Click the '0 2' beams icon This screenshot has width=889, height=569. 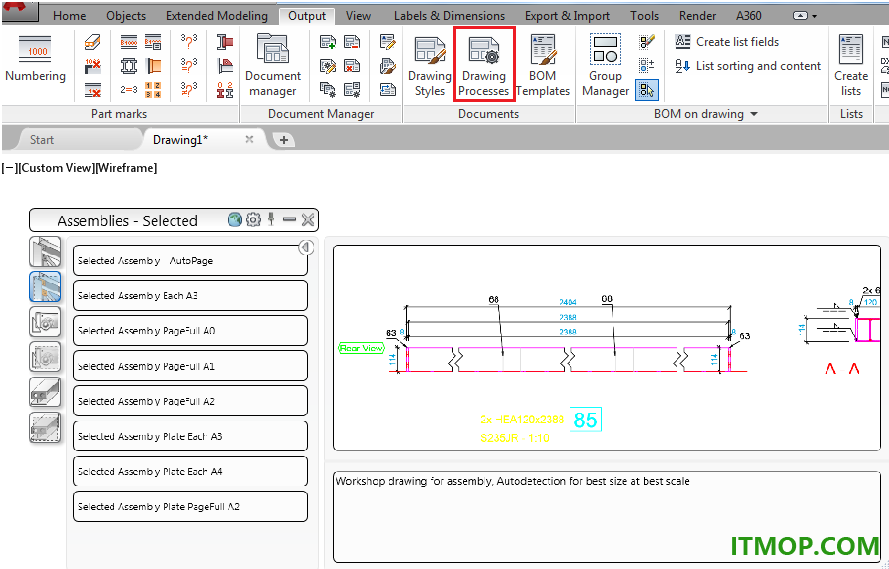(225, 90)
